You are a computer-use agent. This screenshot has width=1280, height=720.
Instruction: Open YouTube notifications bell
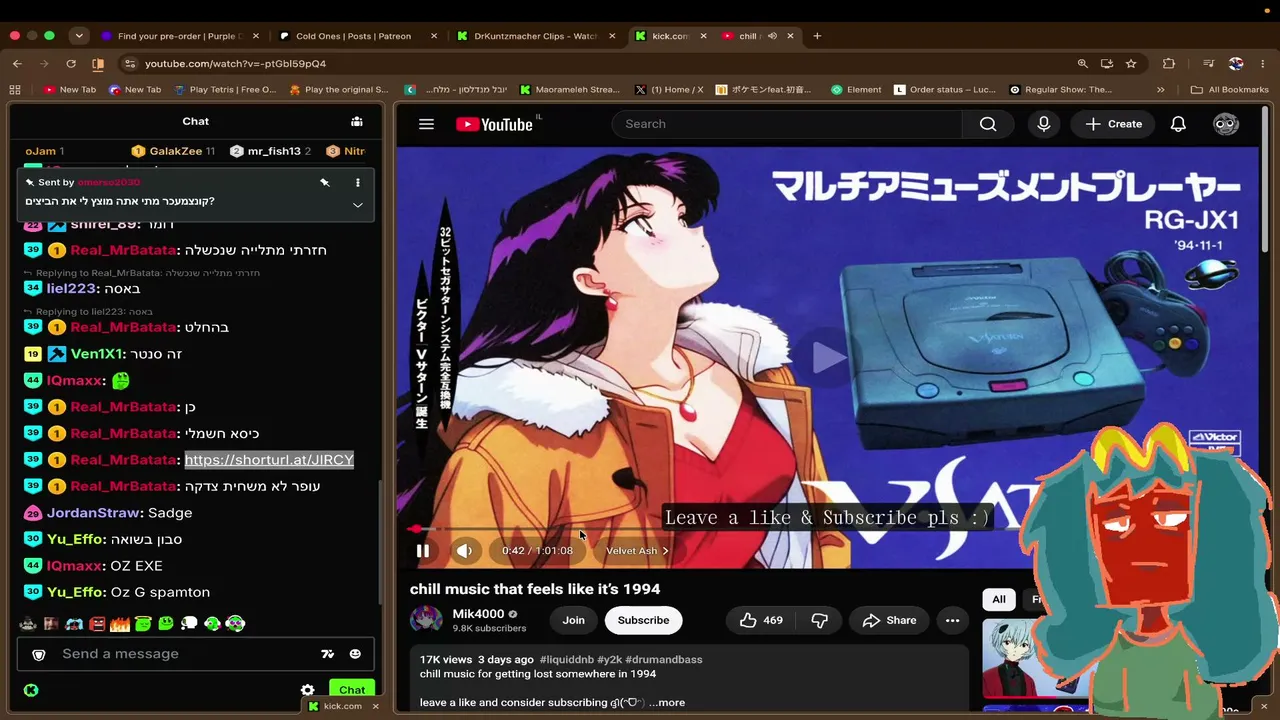pos(1178,124)
